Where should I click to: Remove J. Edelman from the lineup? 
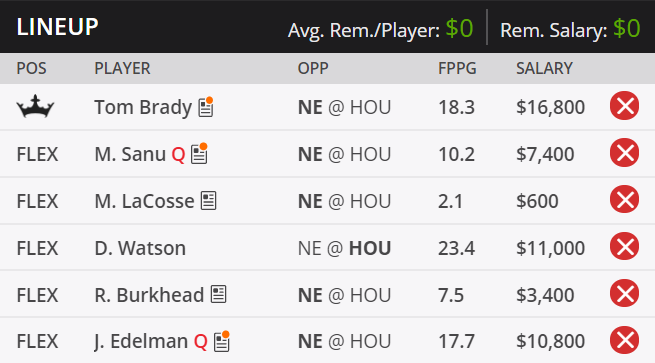pos(624,340)
